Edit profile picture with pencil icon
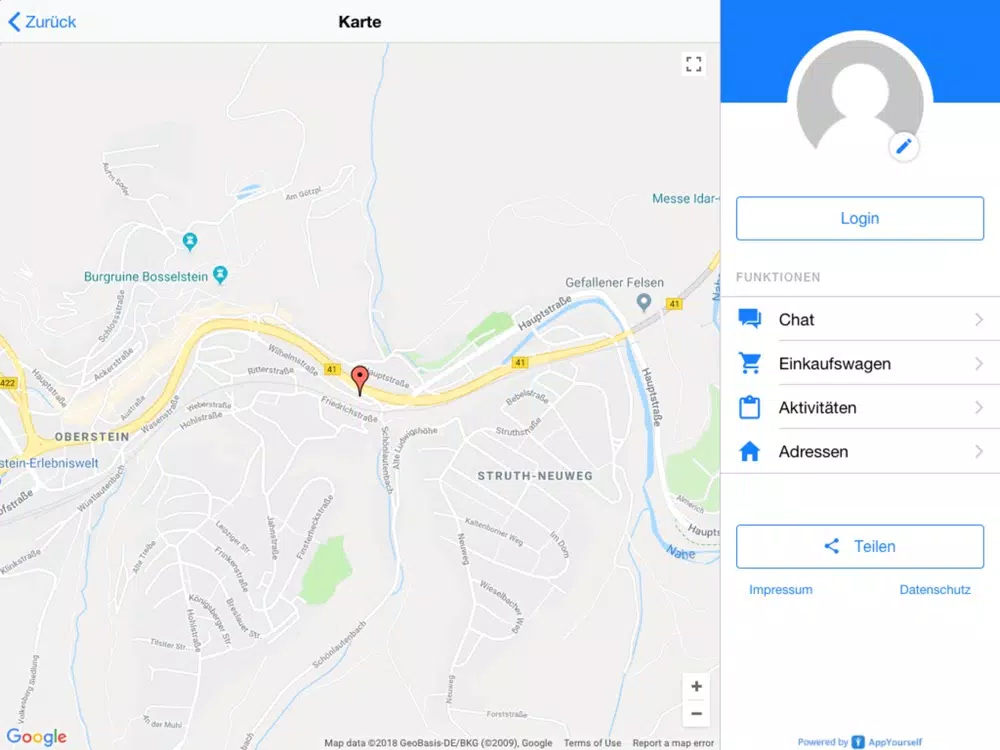The image size is (1000, 750). coord(903,147)
